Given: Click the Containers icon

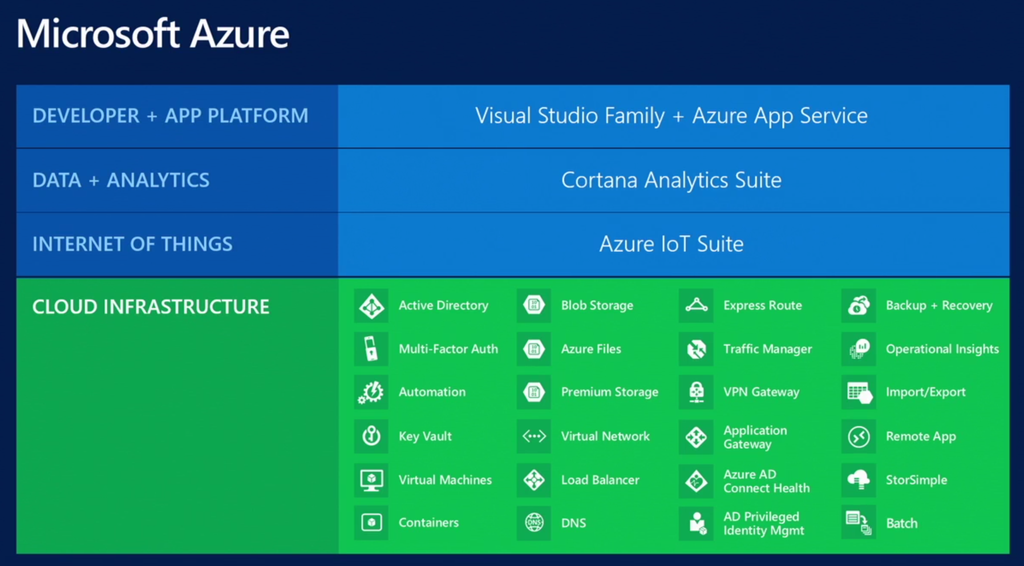Looking at the screenshot, I should click(x=371, y=523).
